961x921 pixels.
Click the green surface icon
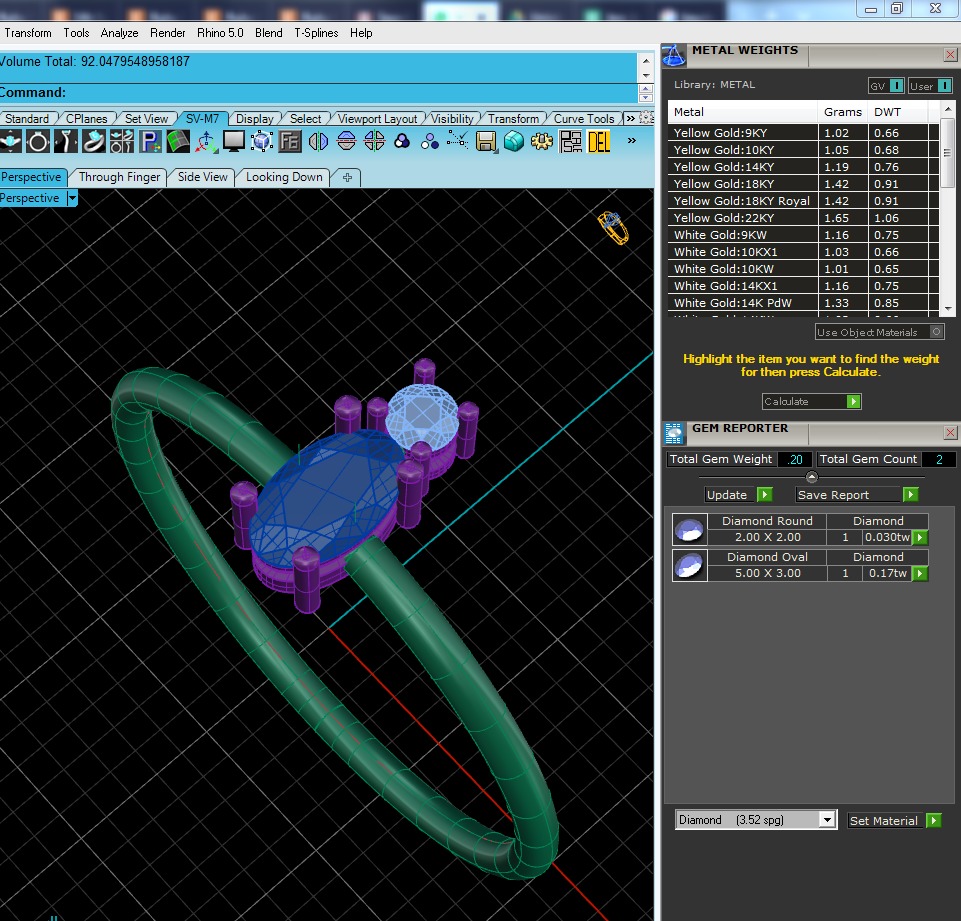tap(178, 142)
